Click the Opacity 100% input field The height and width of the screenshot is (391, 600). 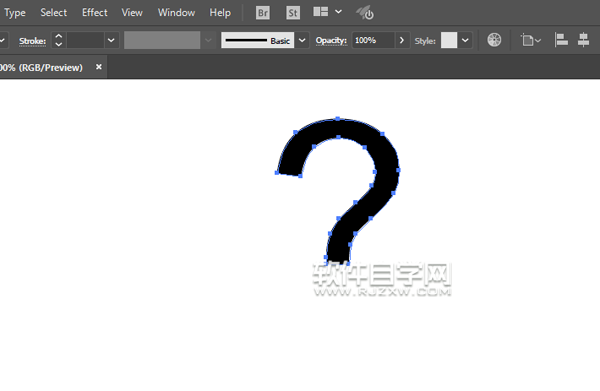373,40
